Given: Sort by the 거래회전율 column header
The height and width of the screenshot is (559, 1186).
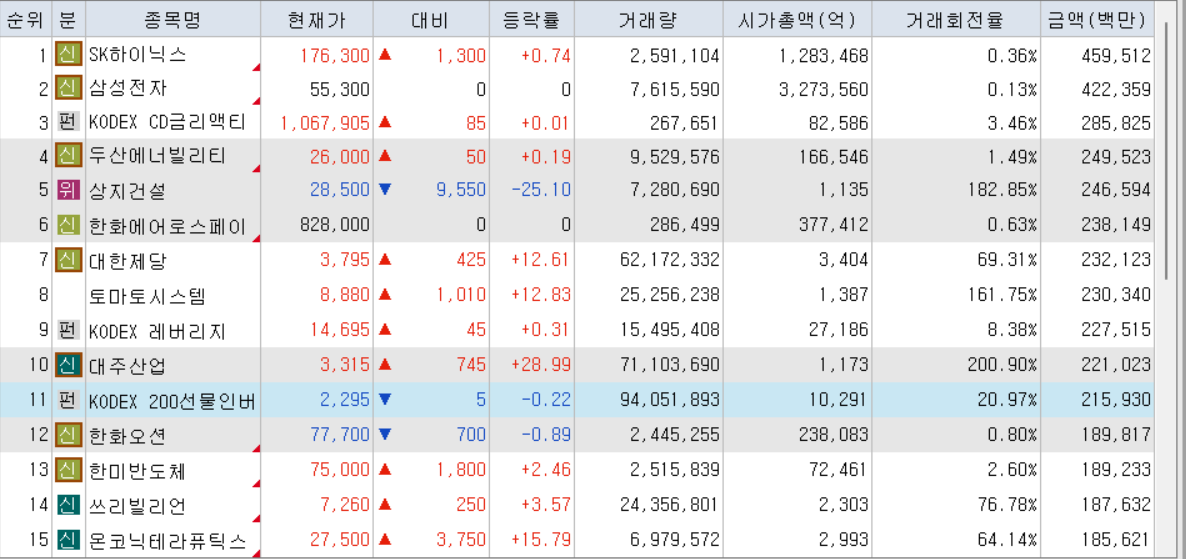Looking at the screenshot, I should click(x=956, y=21).
